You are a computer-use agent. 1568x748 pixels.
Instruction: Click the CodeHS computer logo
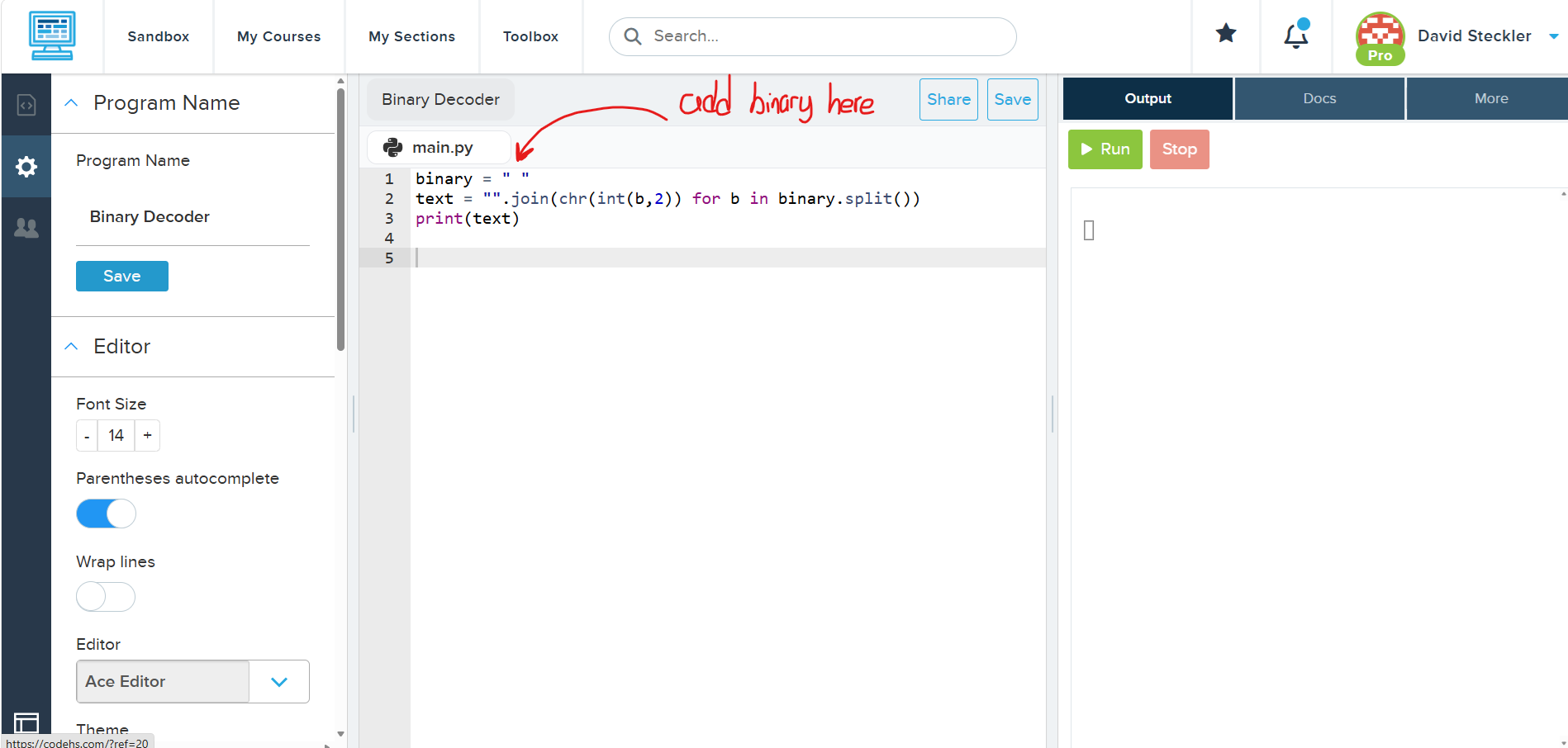tap(52, 36)
